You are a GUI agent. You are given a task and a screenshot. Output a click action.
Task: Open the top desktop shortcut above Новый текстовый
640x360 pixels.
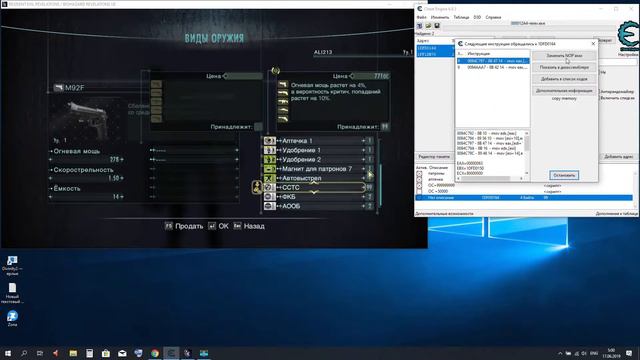(x=12, y=265)
